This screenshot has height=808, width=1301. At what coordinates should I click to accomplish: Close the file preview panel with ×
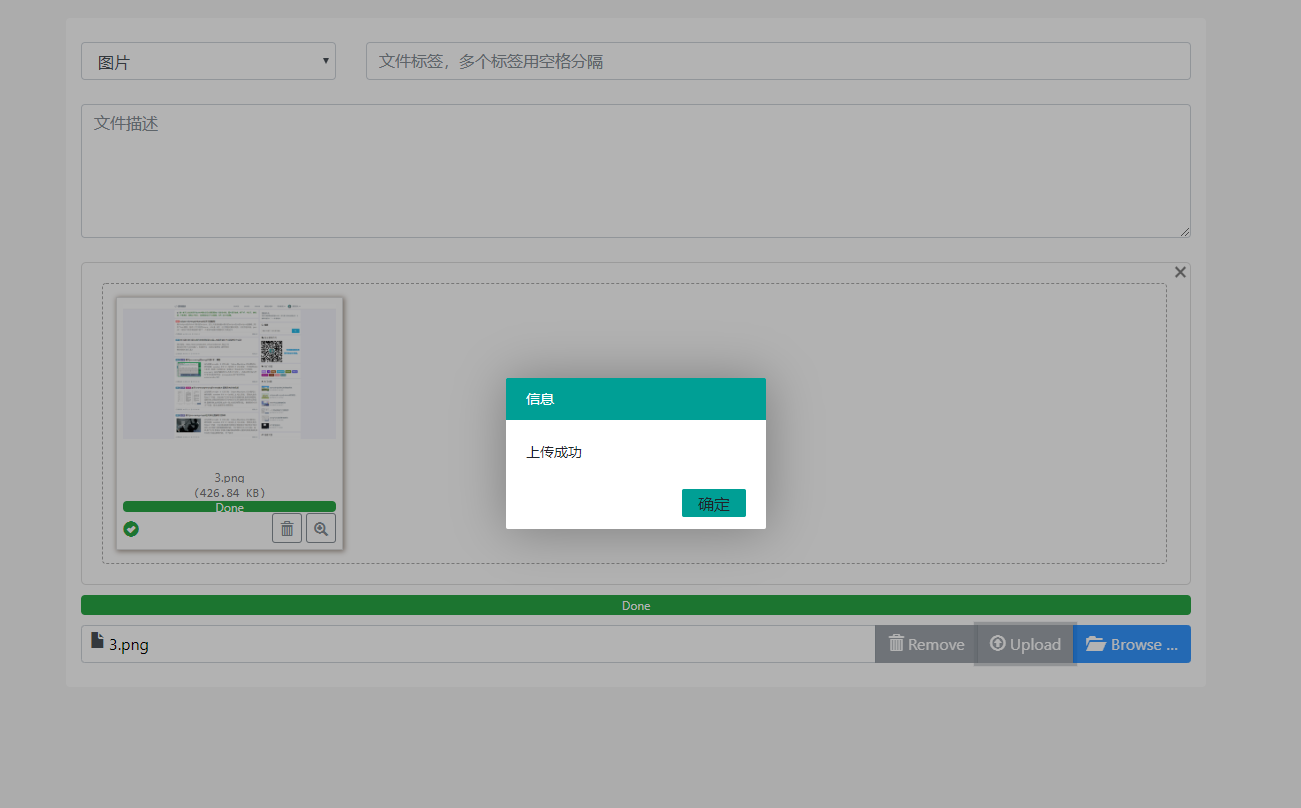click(1180, 272)
